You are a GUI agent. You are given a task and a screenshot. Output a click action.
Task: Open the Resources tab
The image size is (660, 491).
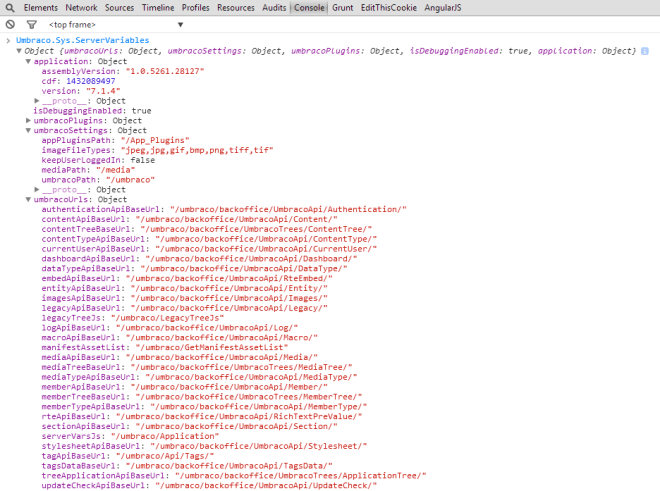[x=236, y=8]
